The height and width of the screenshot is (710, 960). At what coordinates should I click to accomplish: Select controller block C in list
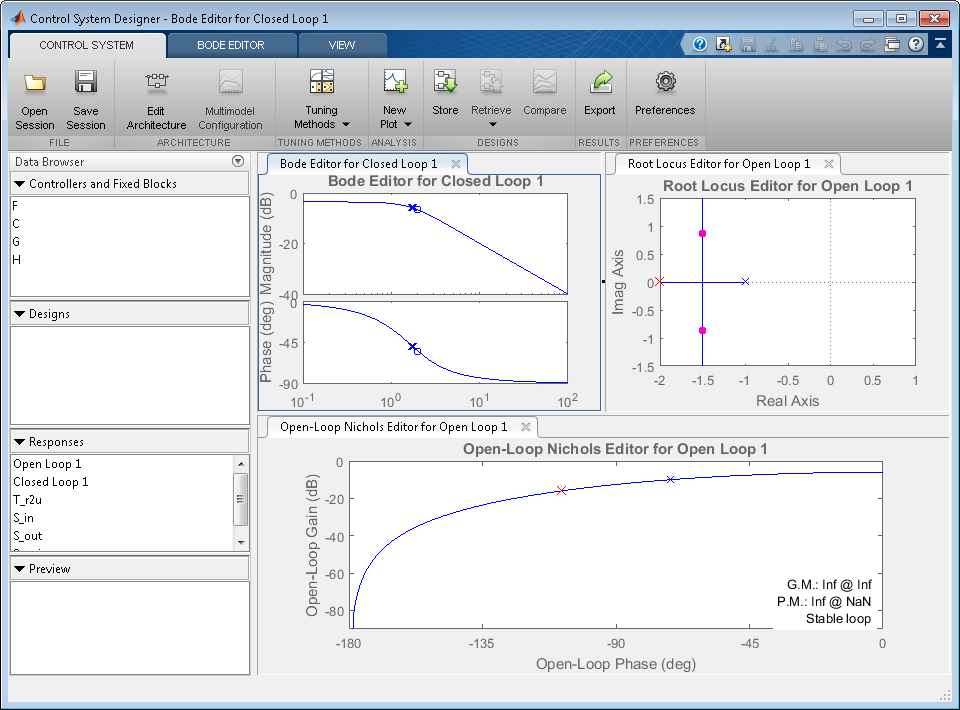(16, 224)
